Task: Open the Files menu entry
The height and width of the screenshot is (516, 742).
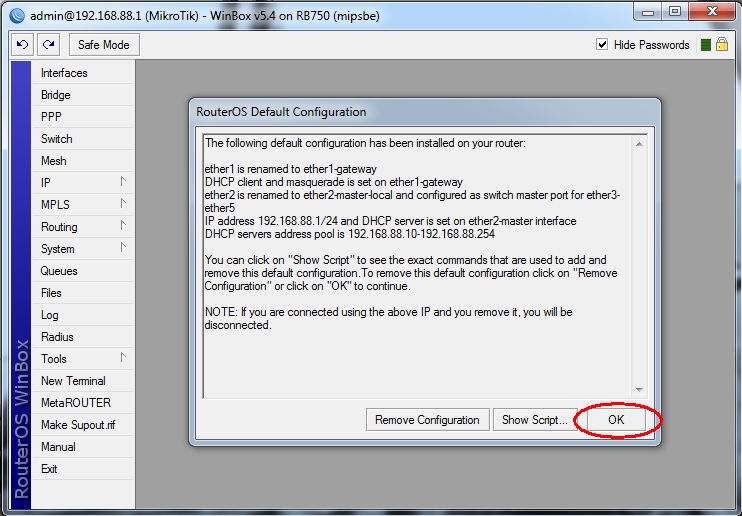Action: 51,293
